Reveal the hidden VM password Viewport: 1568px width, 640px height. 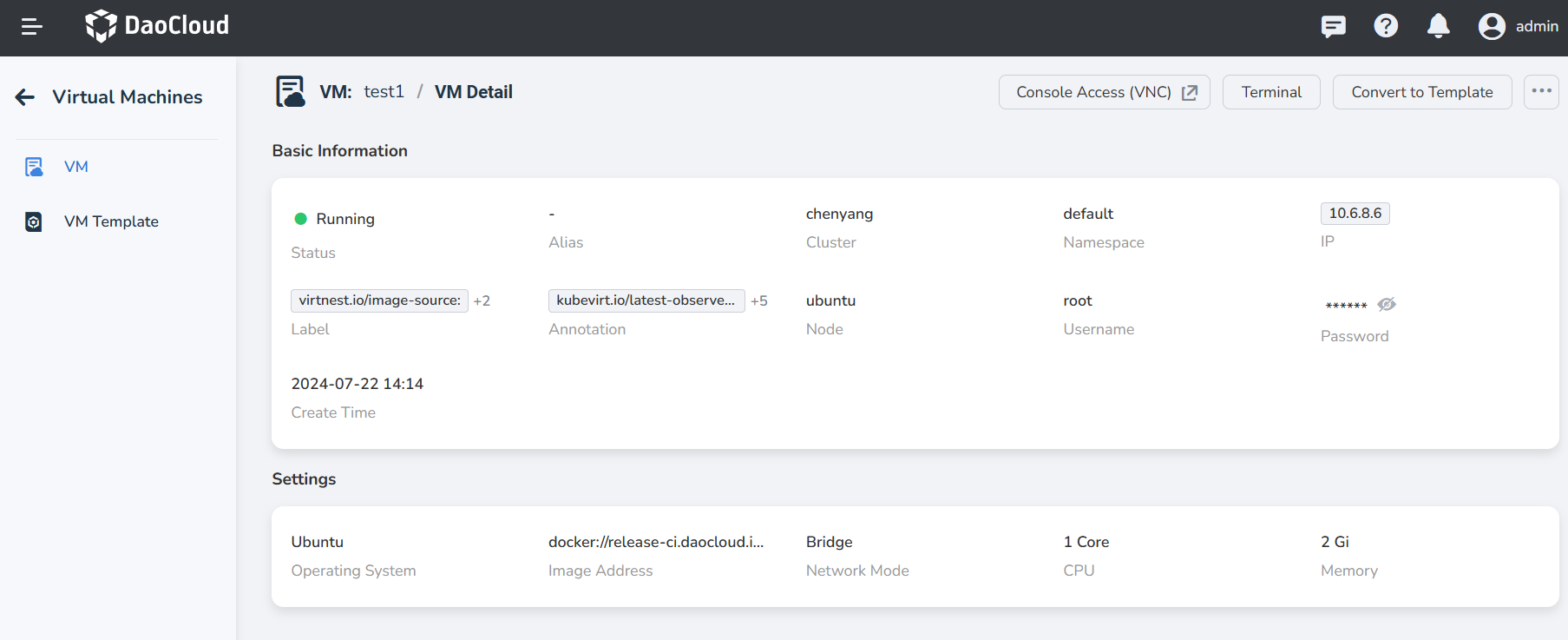1387,304
